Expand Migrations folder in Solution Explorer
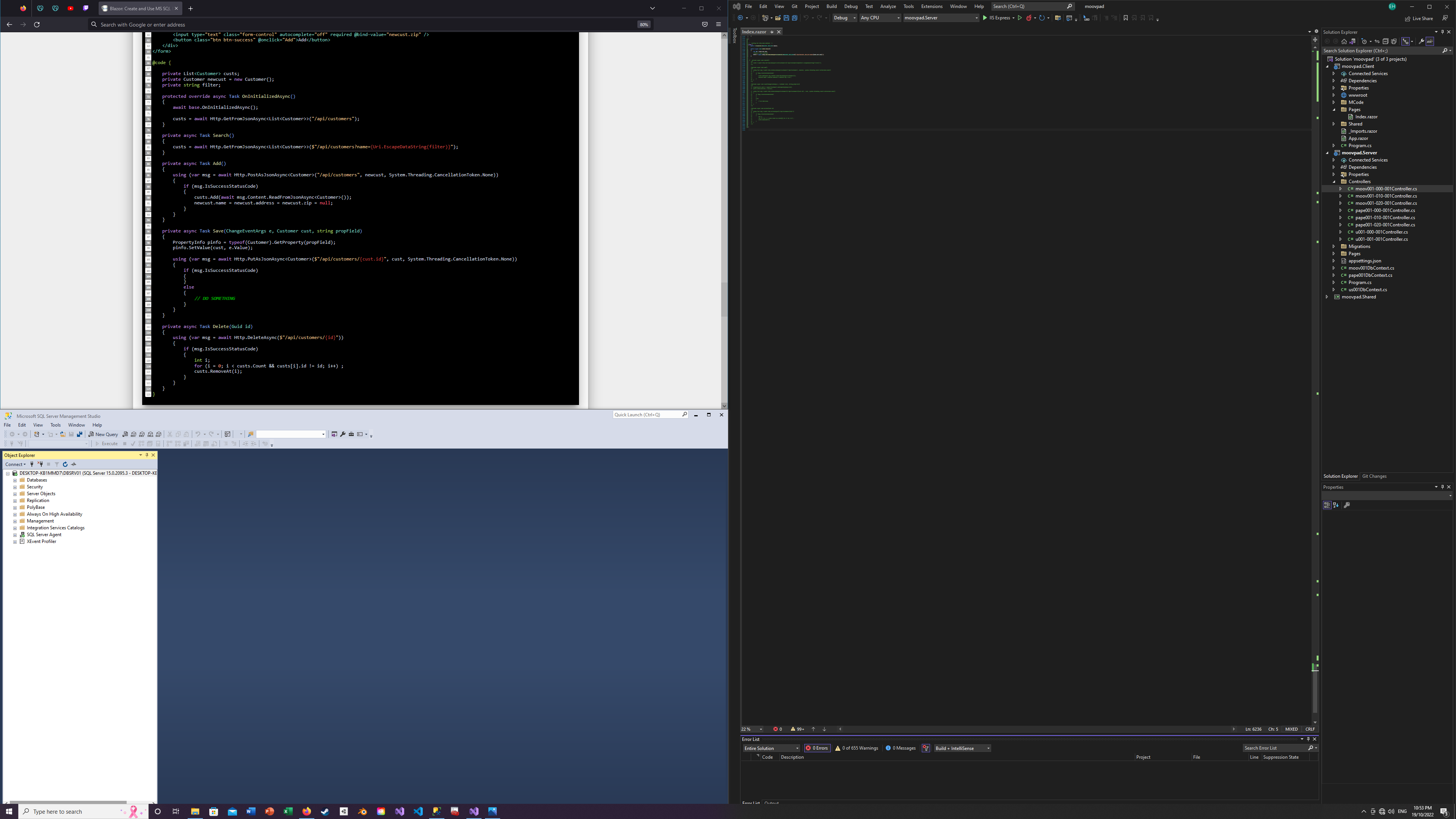This screenshot has width=1456, height=819. tap(1334, 246)
